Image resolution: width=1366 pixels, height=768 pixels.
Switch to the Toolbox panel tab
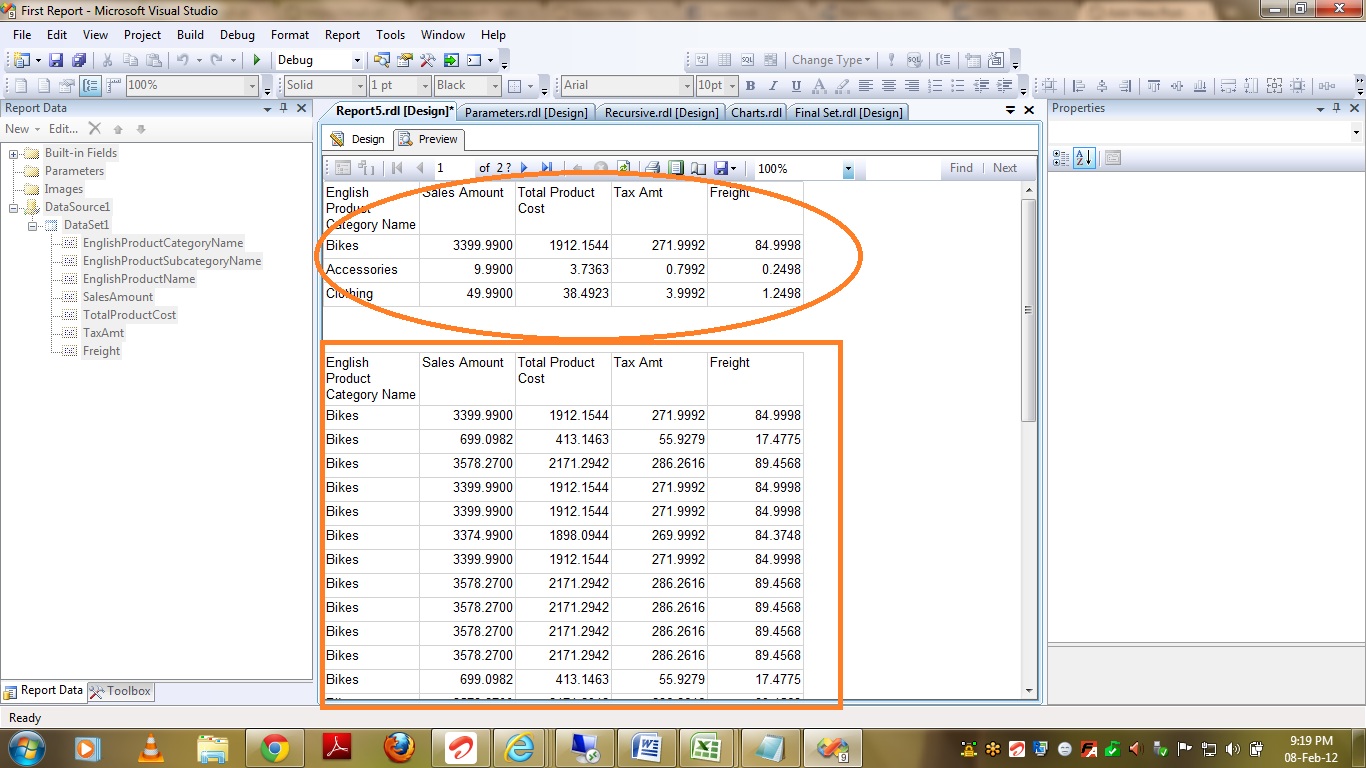(120, 691)
